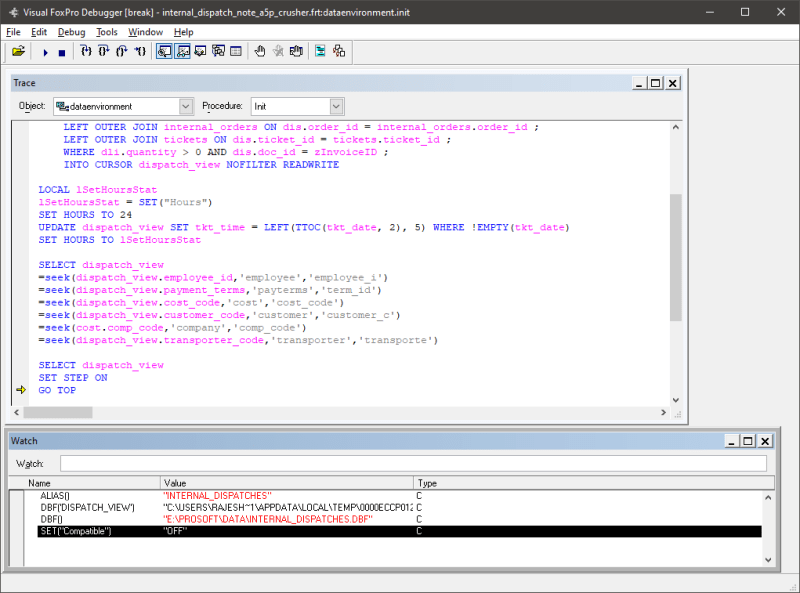
Task: Click the Watch list scroll up arrow
Action: 768,497
